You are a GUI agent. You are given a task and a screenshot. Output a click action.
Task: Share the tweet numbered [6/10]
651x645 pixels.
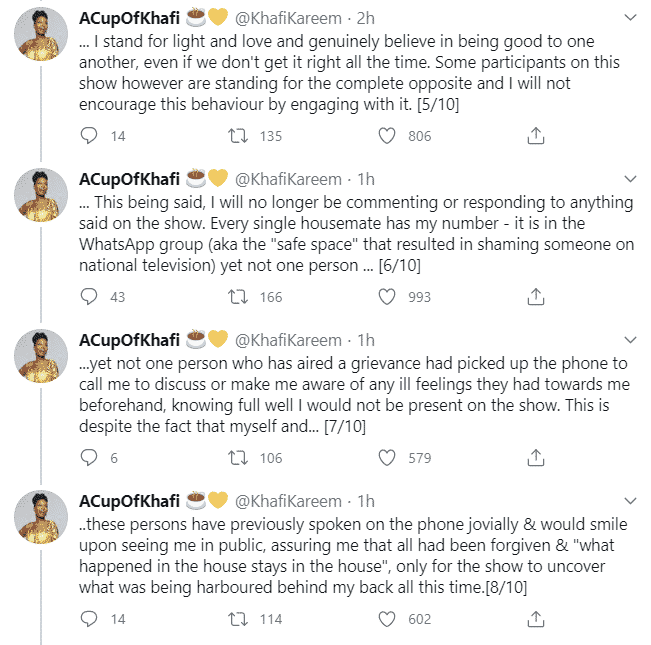535,296
